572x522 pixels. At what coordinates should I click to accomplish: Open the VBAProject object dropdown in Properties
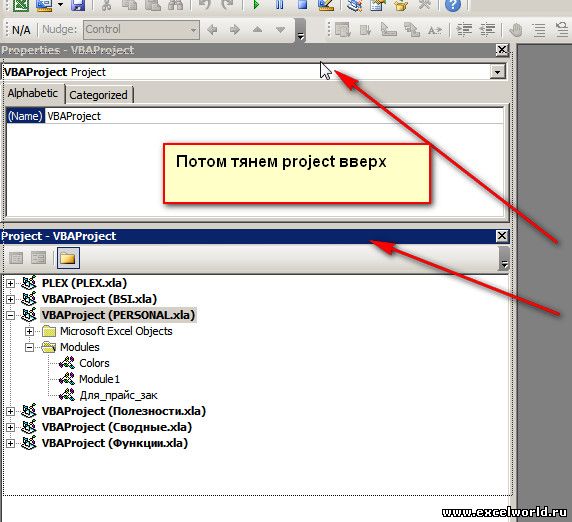click(497, 72)
